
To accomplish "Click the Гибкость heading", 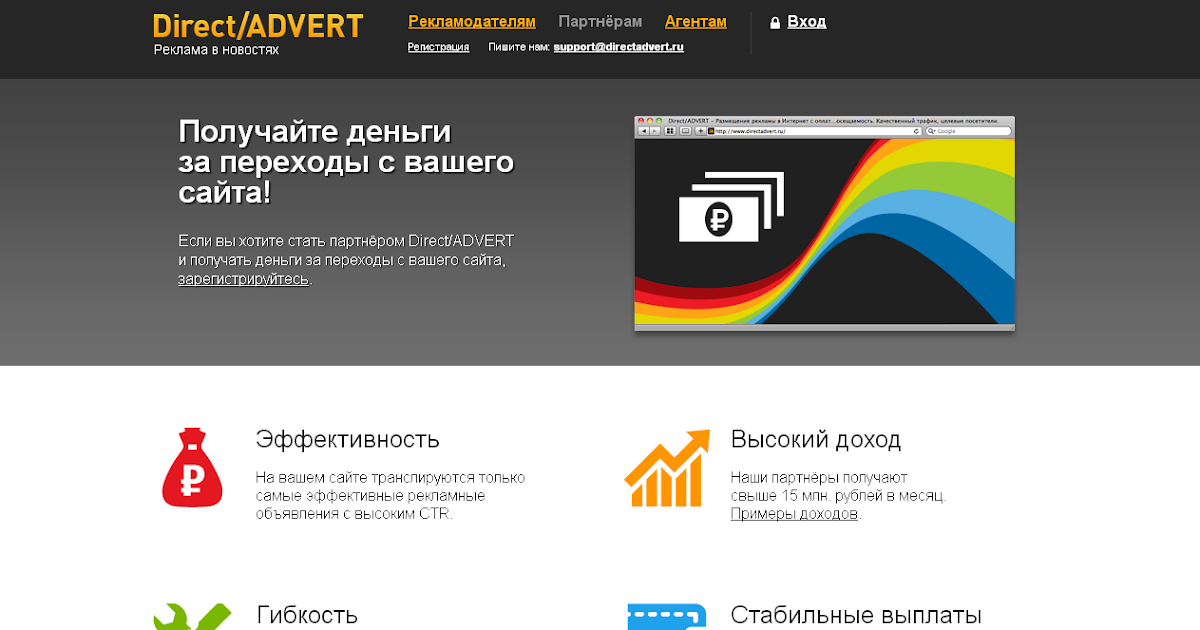I will (x=307, y=614).
